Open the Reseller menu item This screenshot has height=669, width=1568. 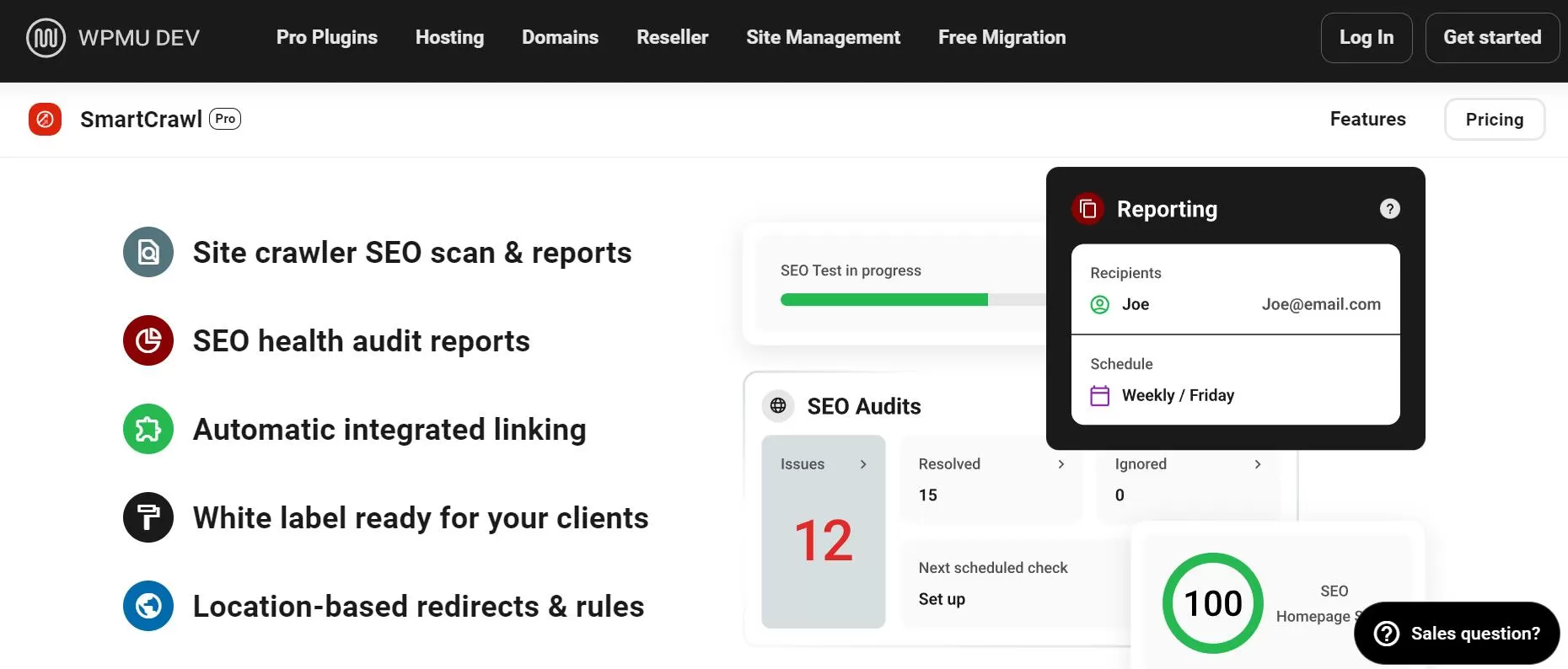point(672,37)
